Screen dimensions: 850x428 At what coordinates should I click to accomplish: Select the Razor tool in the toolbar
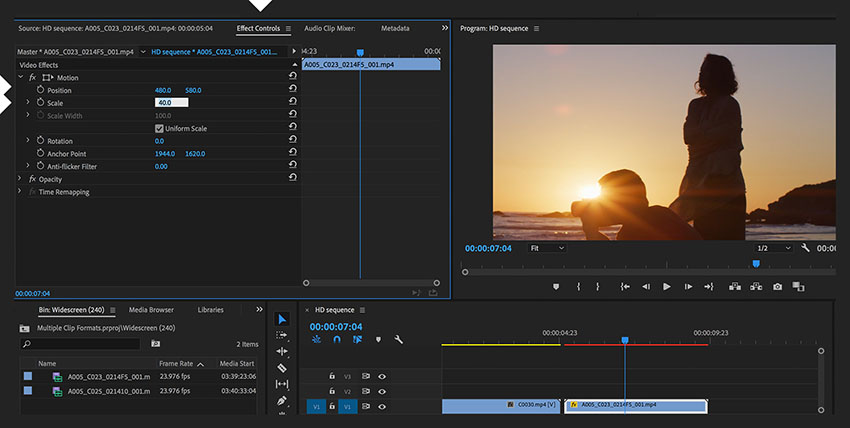282,367
